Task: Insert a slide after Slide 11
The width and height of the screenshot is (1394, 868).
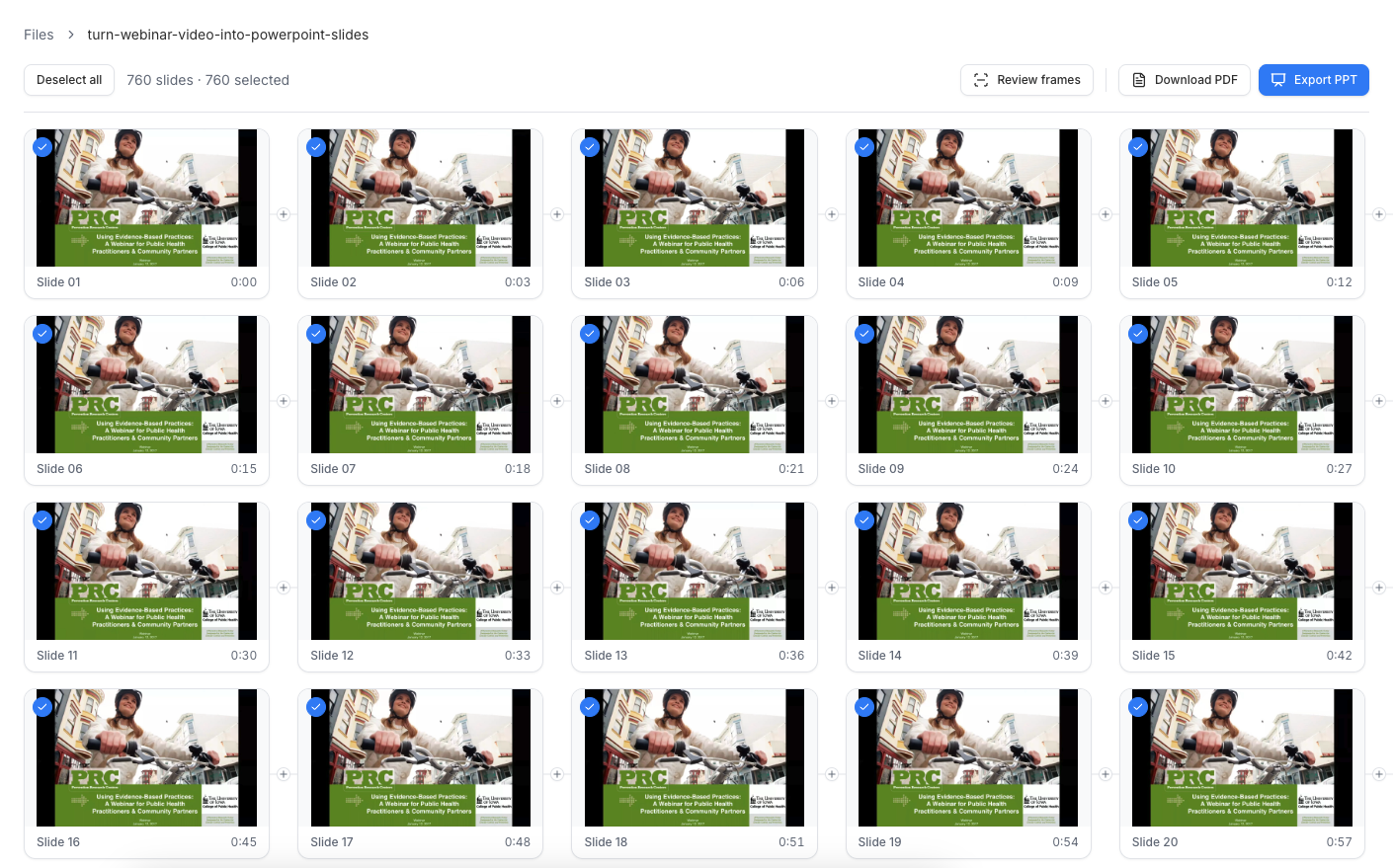Action: [x=284, y=588]
